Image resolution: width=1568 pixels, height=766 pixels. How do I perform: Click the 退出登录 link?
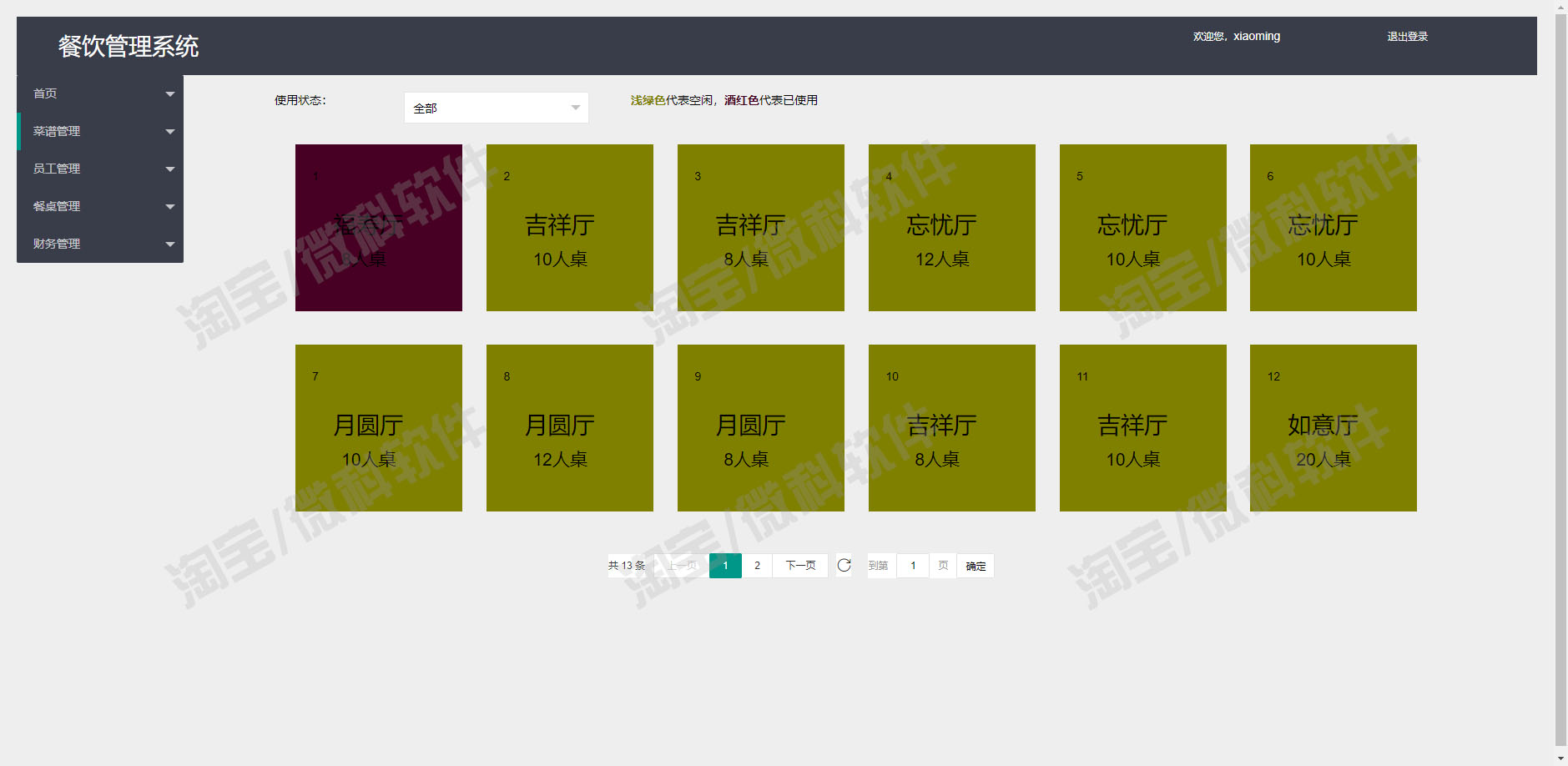click(x=1407, y=37)
